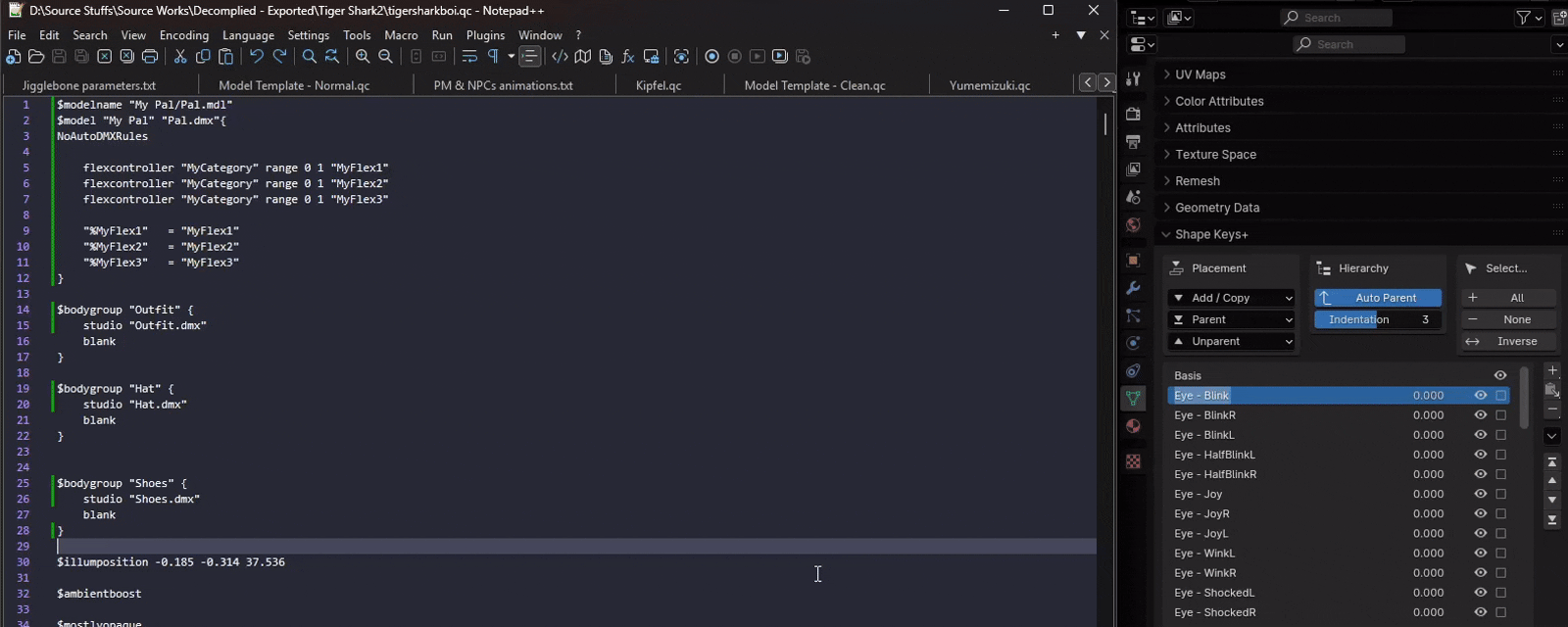Viewport: 1568px width, 627px height.
Task: Click the New file icon in Notepad++ toolbar
Action: 14,57
